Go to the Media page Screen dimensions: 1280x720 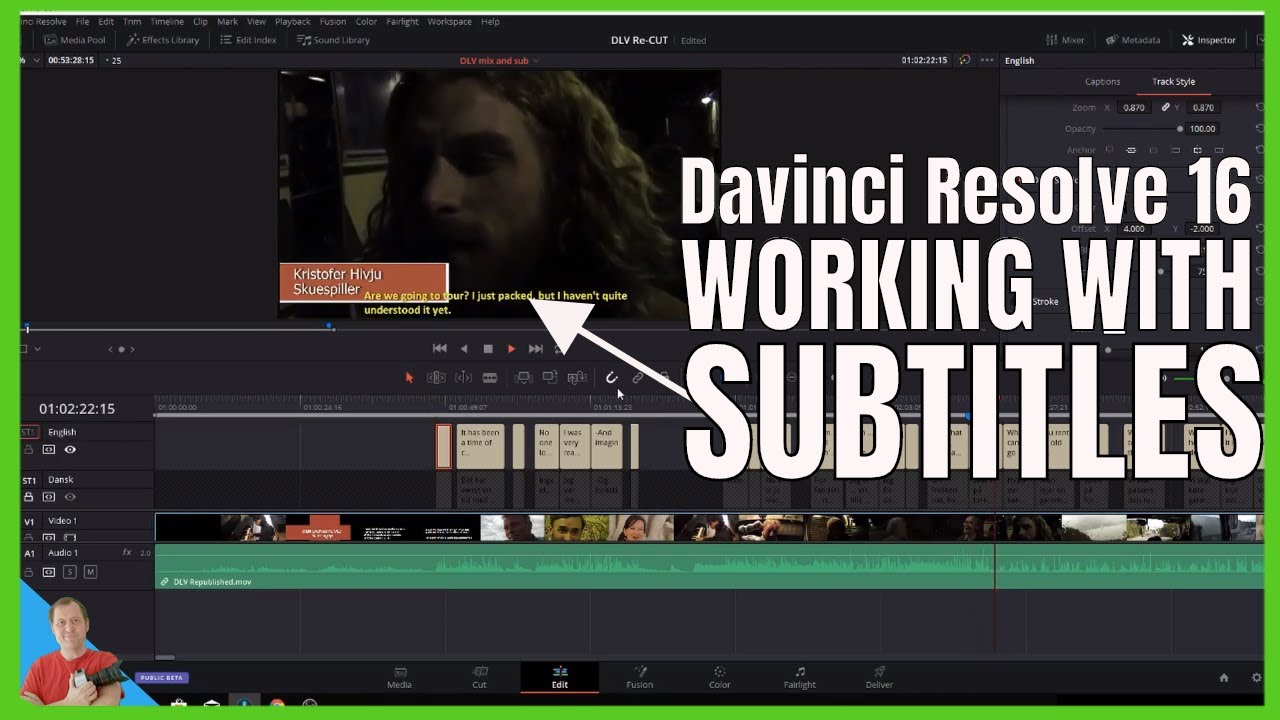[399, 677]
